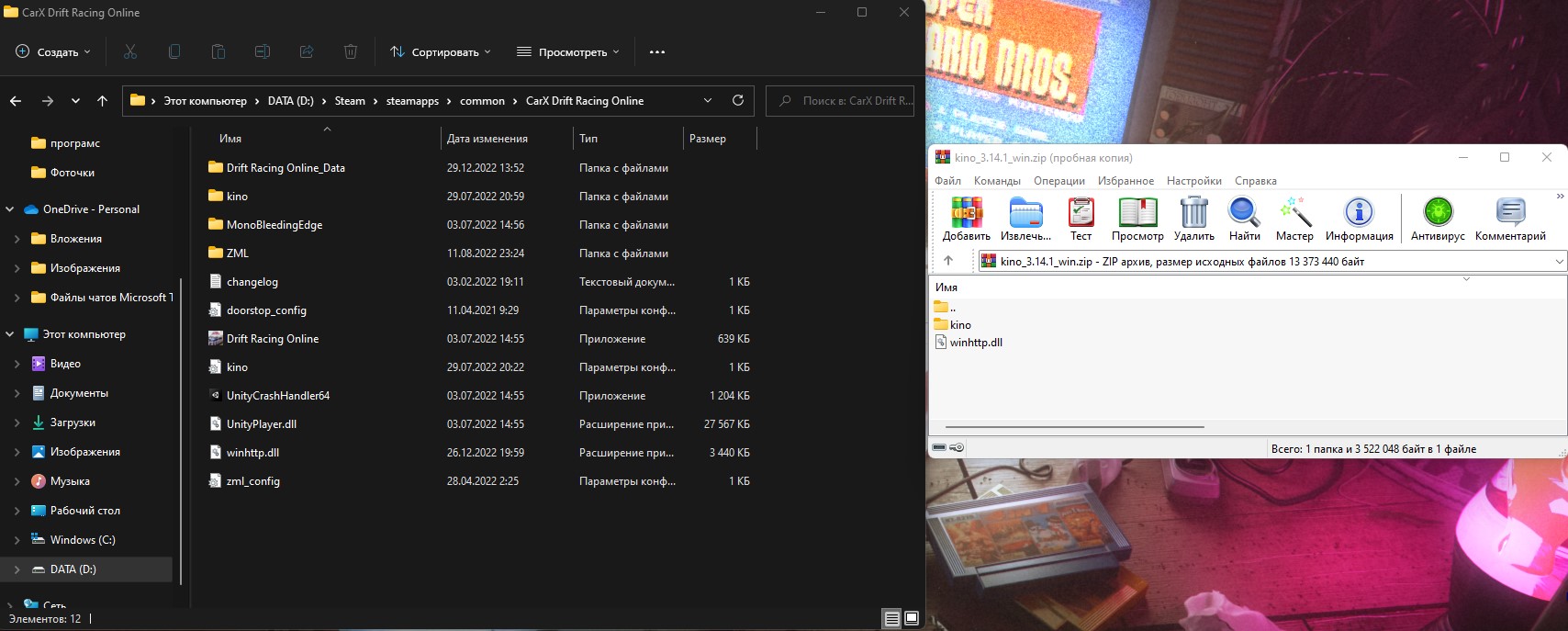Image resolution: width=1568 pixels, height=631 pixels.
Task: Click the Просмотреть view options button
Action: pos(568,52)
